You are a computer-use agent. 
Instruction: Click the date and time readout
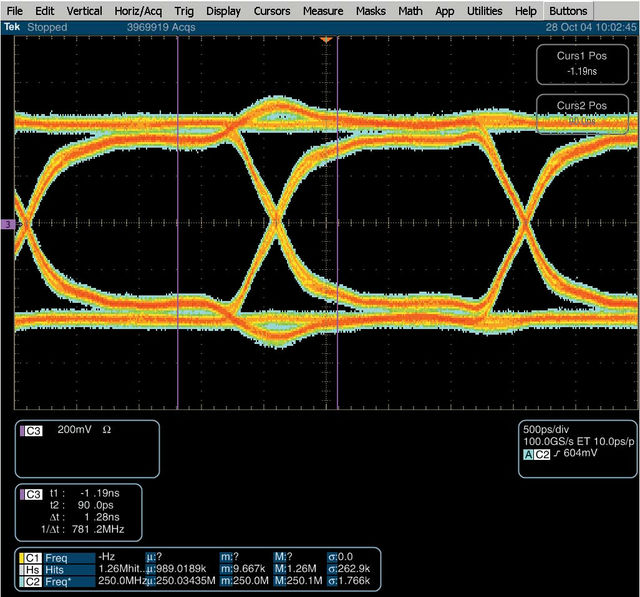(x=591, y=27)
